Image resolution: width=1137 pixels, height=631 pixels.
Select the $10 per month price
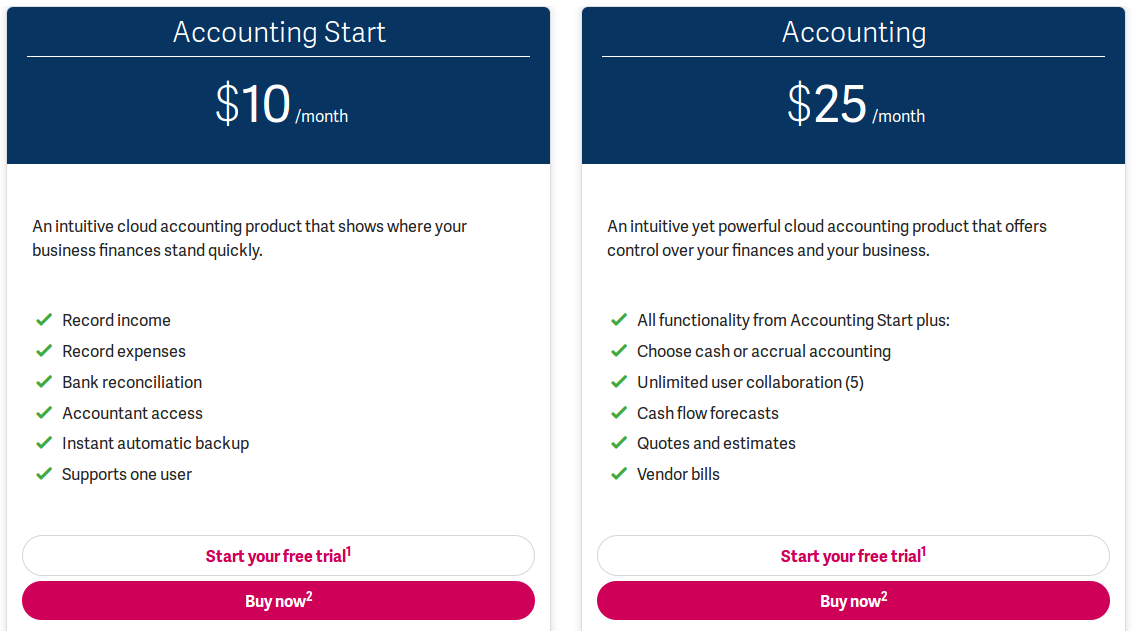(278, 104)
